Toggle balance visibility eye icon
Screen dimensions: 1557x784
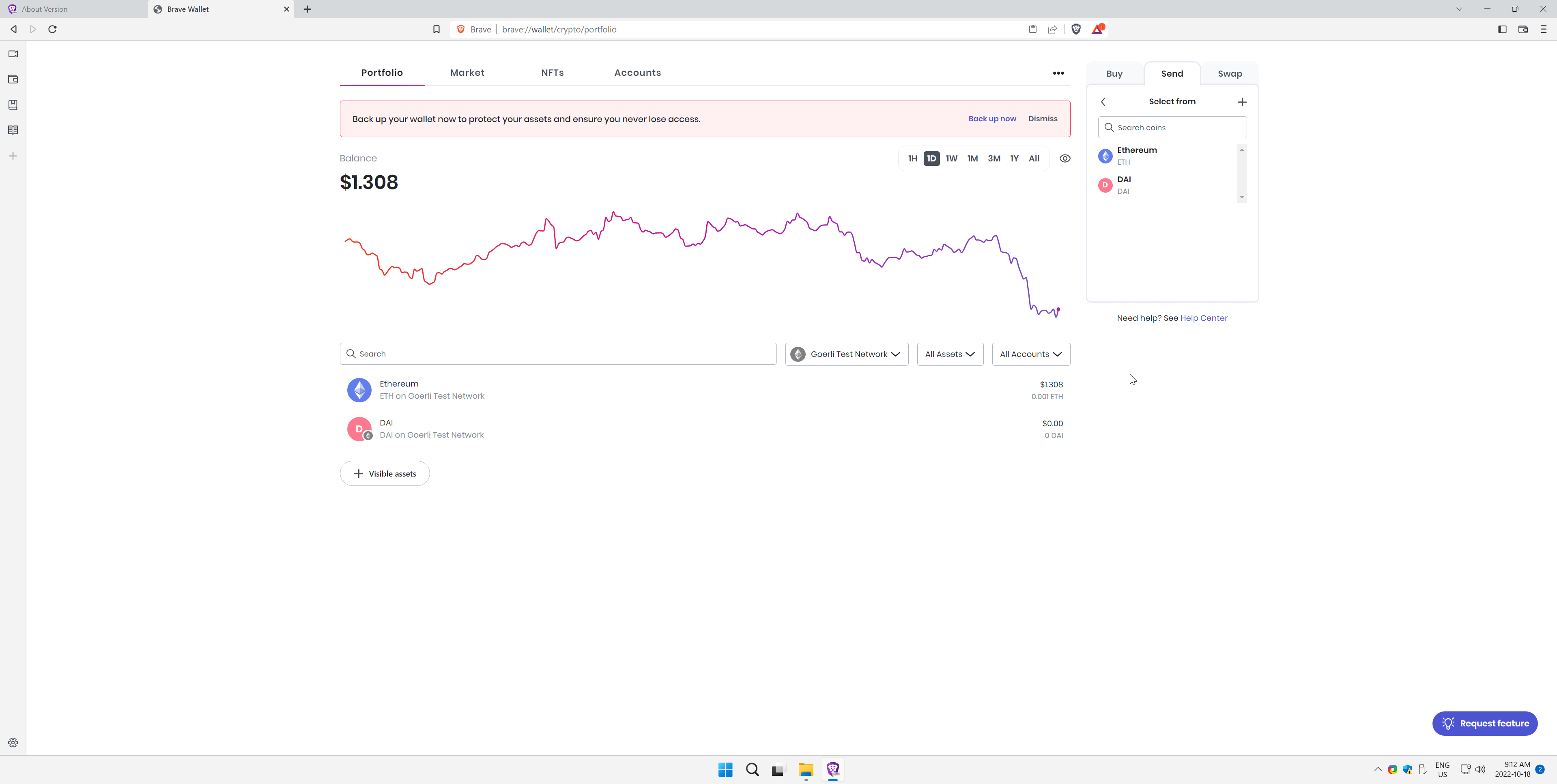(x=1065, y=158)
